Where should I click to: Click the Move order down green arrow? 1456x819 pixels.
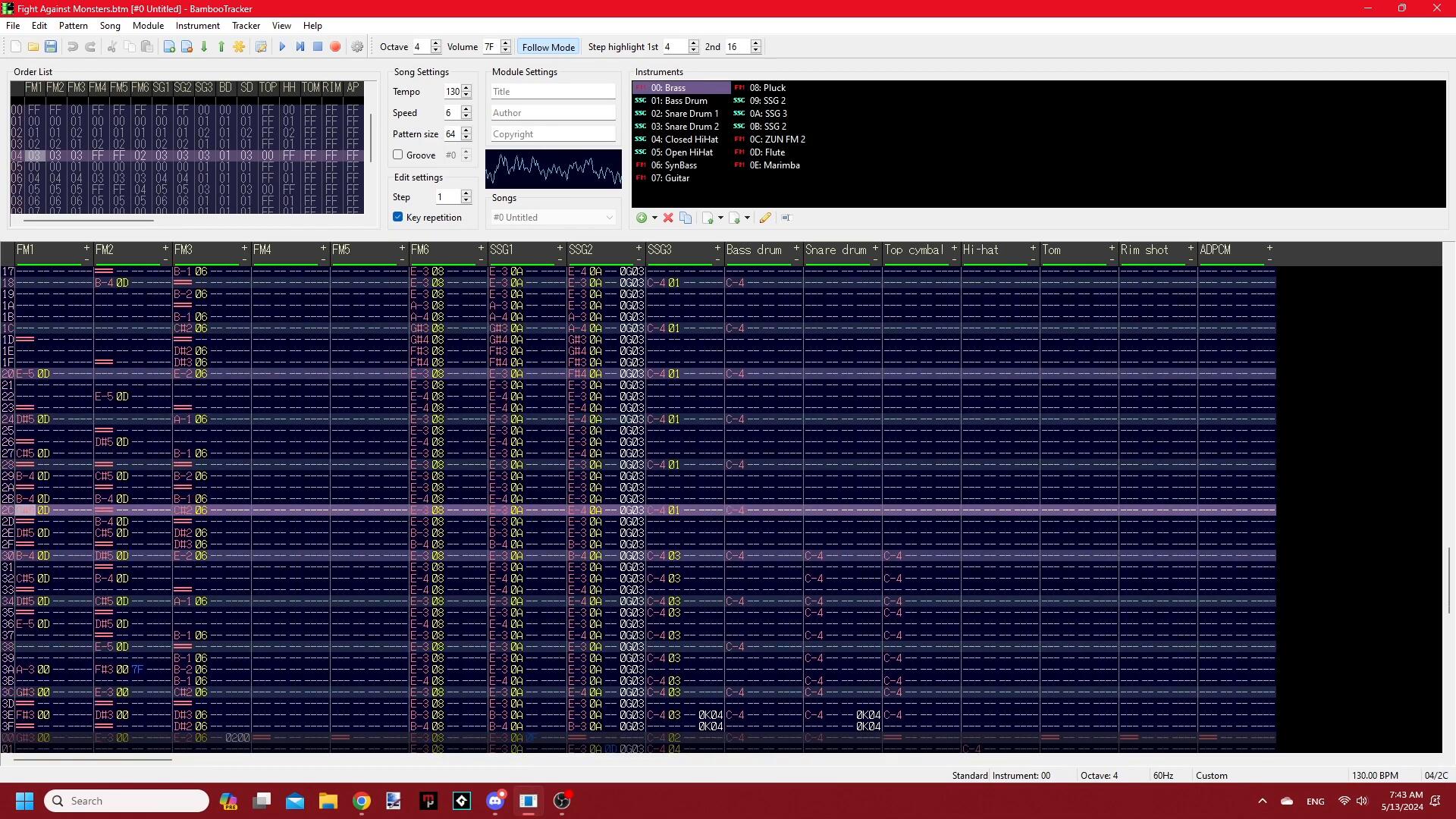point(204,47)
